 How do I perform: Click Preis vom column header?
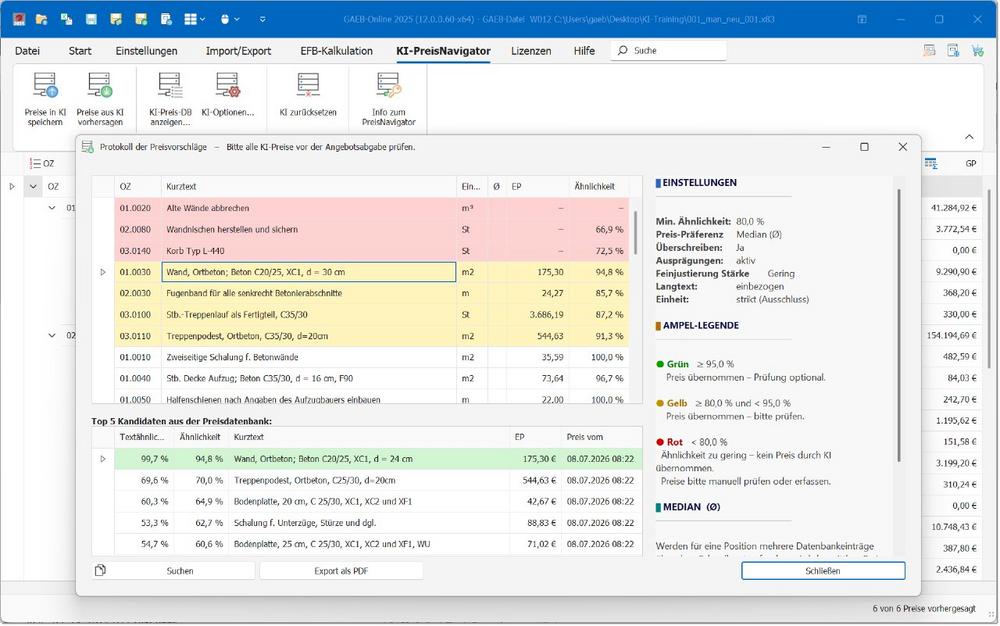[x=601, y=437]
